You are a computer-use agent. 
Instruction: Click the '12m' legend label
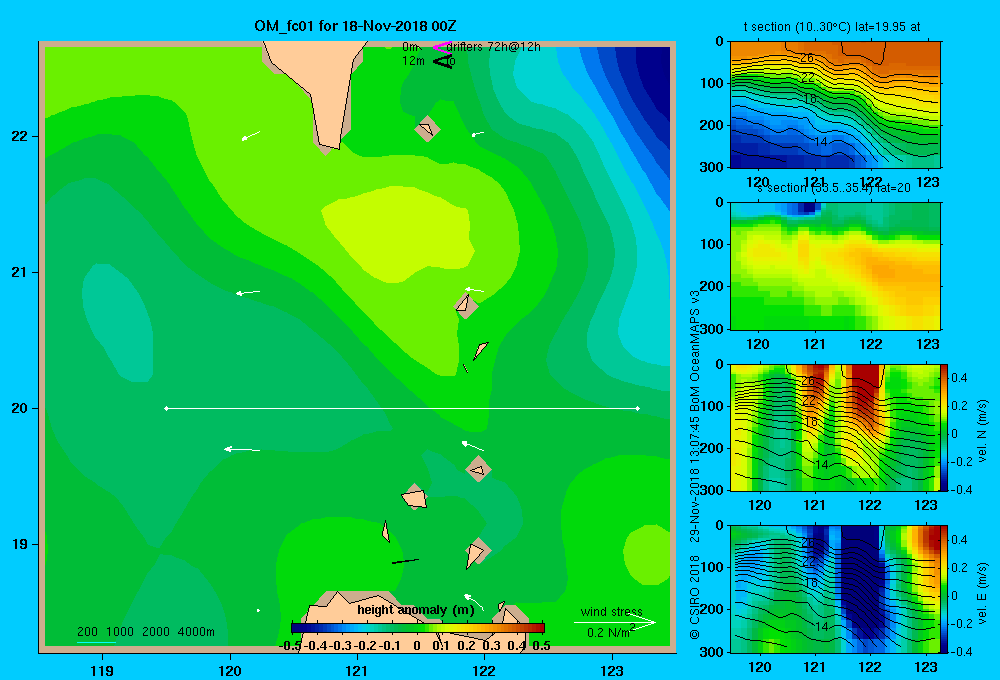click(x=413, y=61)
